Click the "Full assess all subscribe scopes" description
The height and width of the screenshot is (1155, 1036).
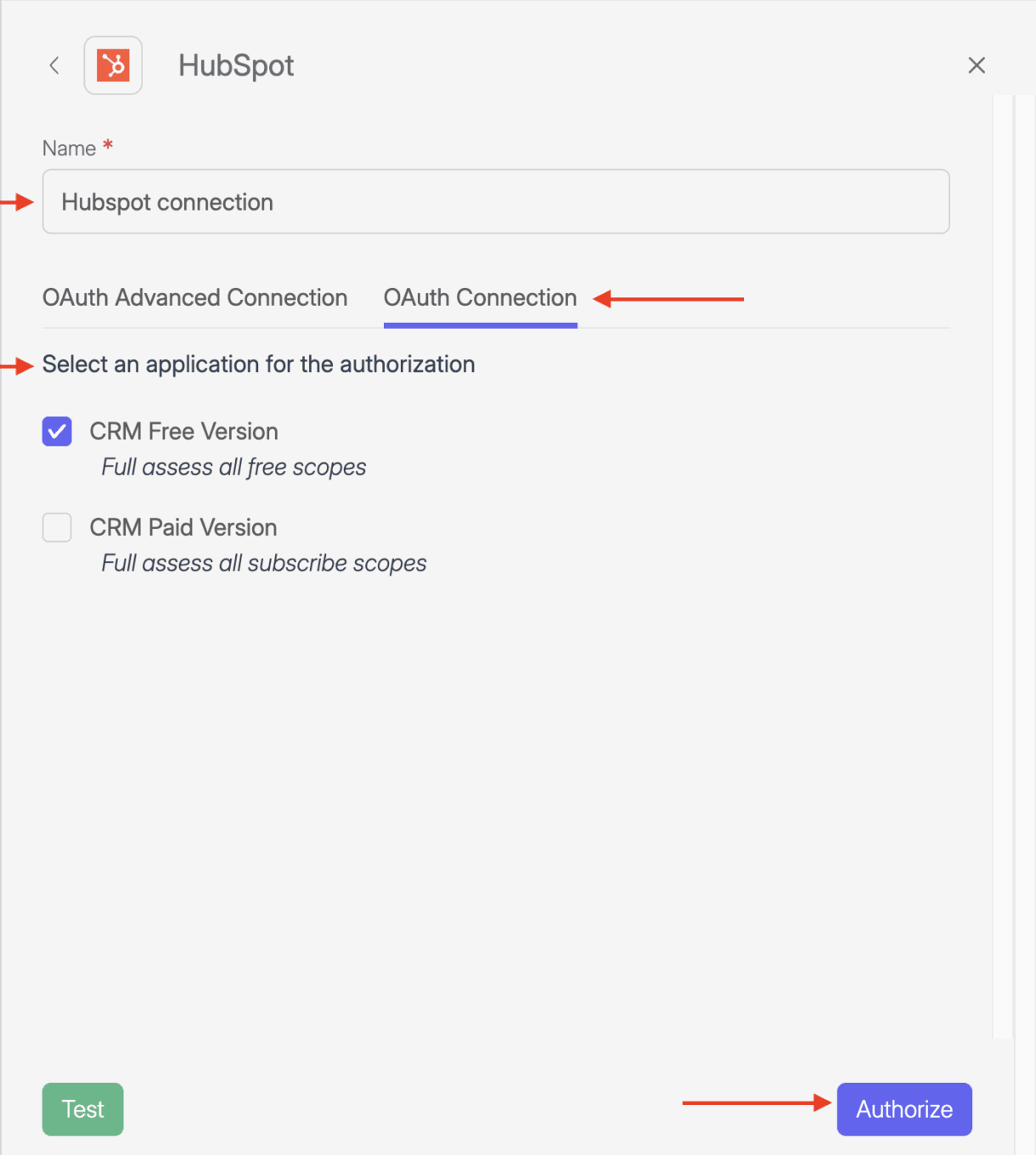(263, 563)
